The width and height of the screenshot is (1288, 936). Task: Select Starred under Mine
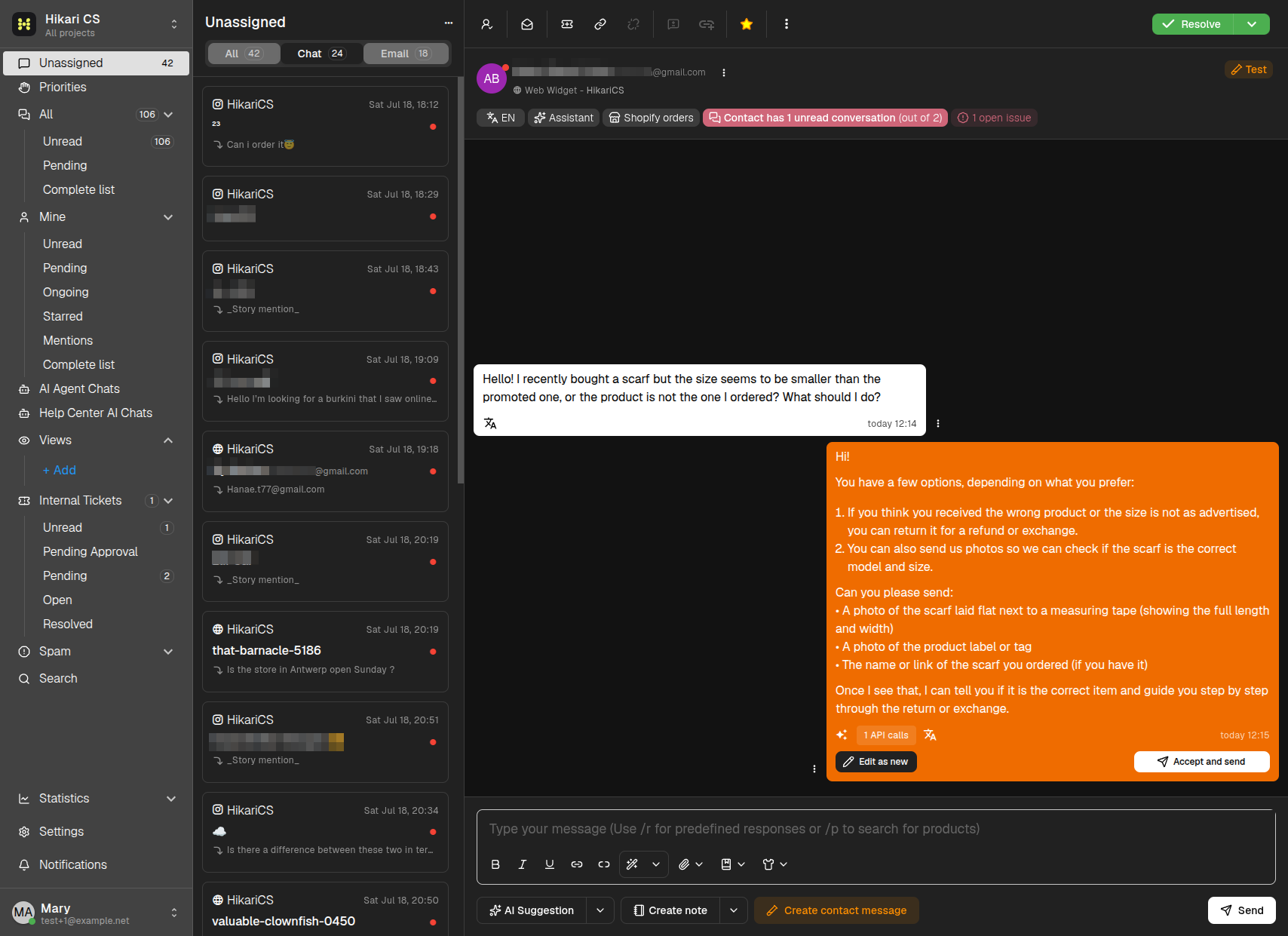[63, 317]
